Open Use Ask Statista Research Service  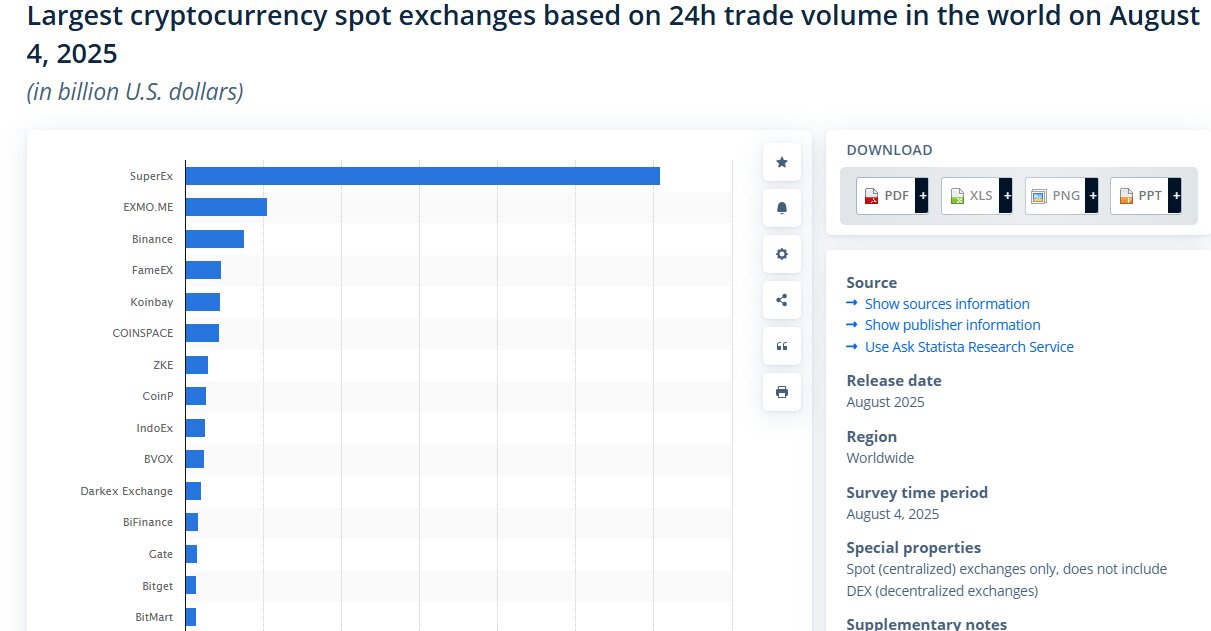click(969, 347)
